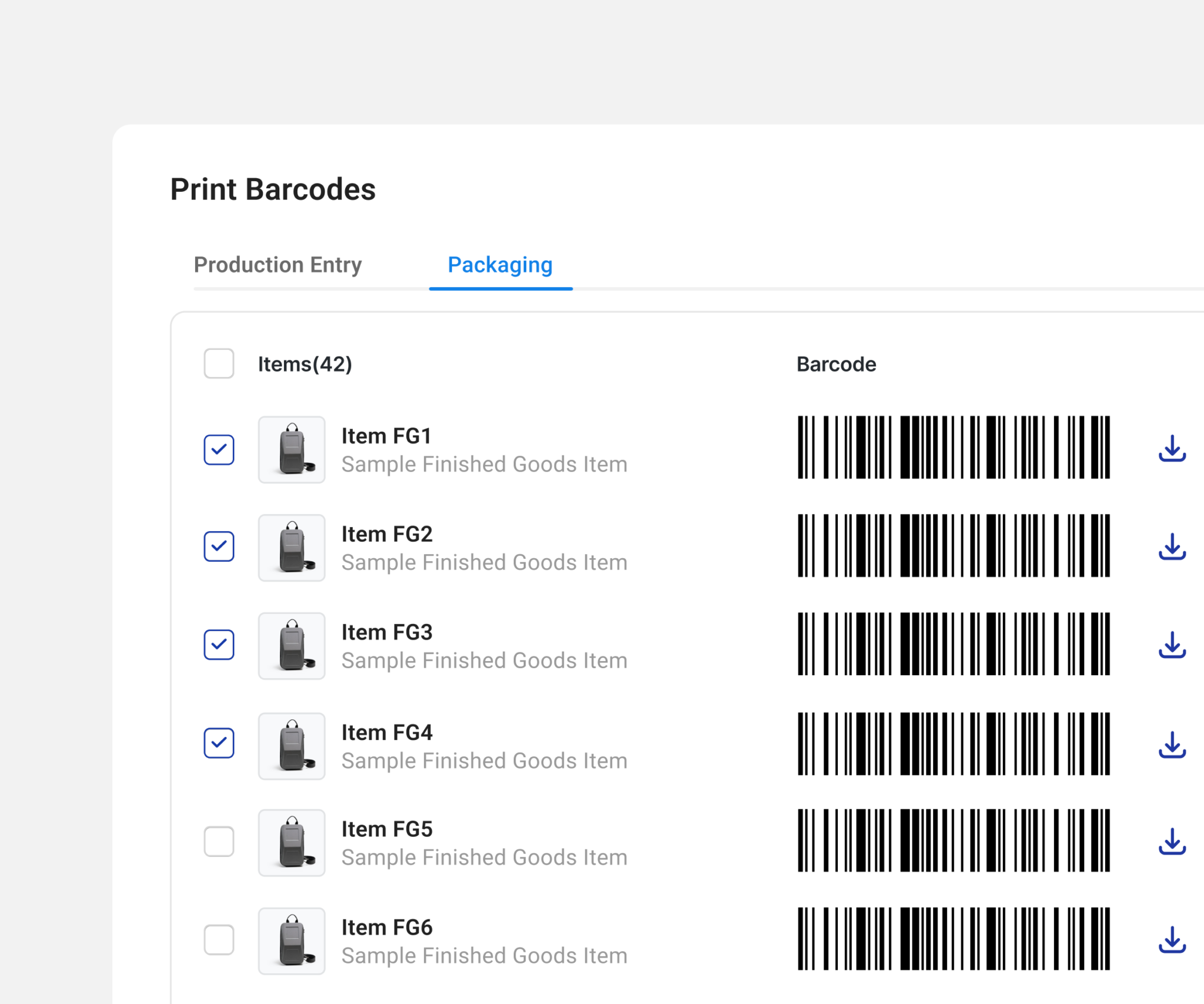This screenshot has height=1004, width=1204.
Task: Check the Item FG6 checkbox
Action: 219,939
